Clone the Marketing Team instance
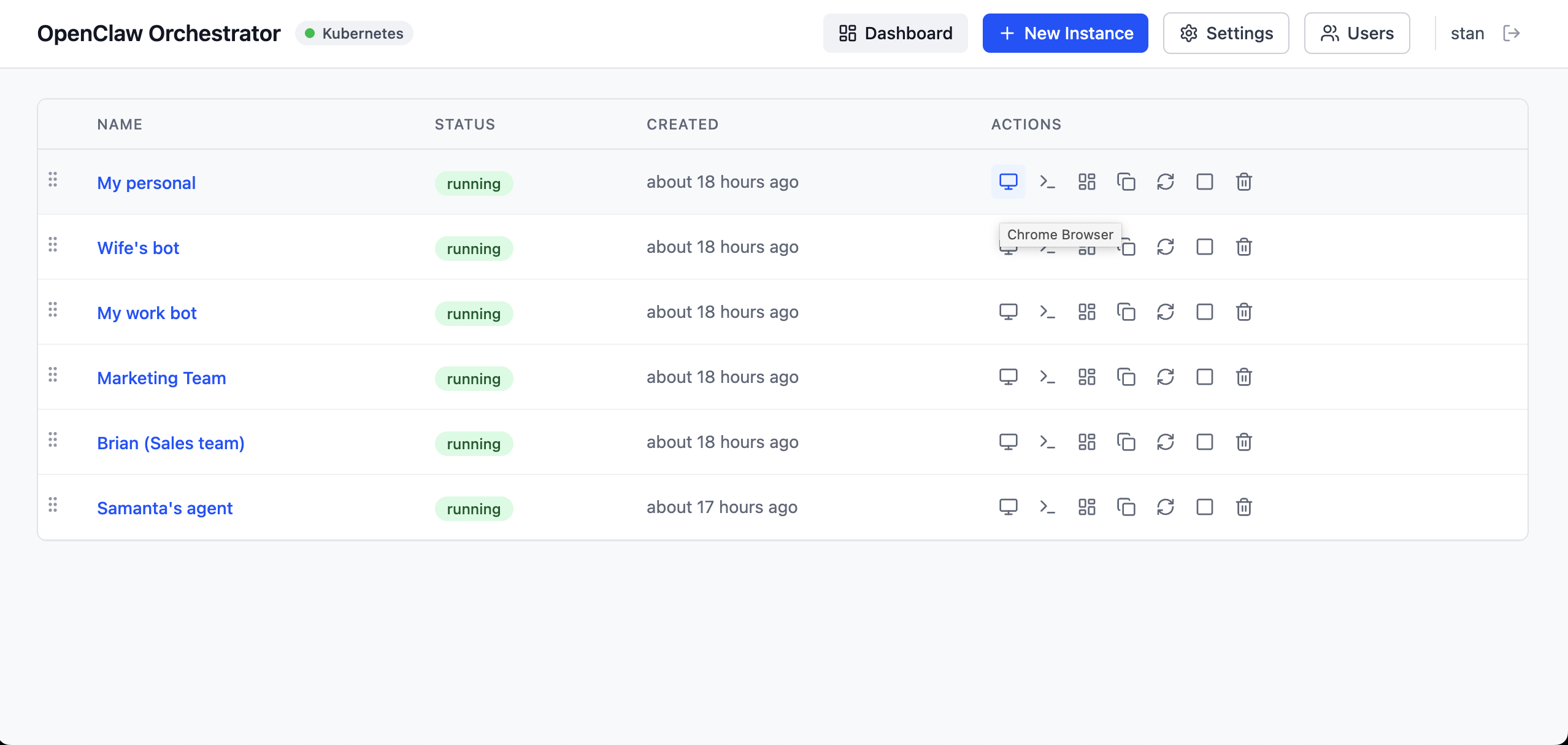The image size is (1568, 745). tap(1126, 377)
